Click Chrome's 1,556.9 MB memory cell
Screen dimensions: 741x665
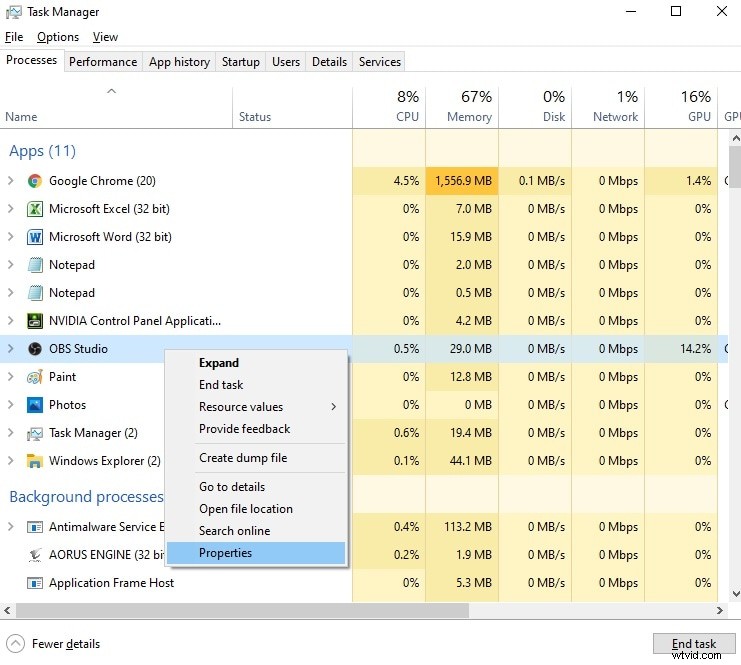[462, 181]
